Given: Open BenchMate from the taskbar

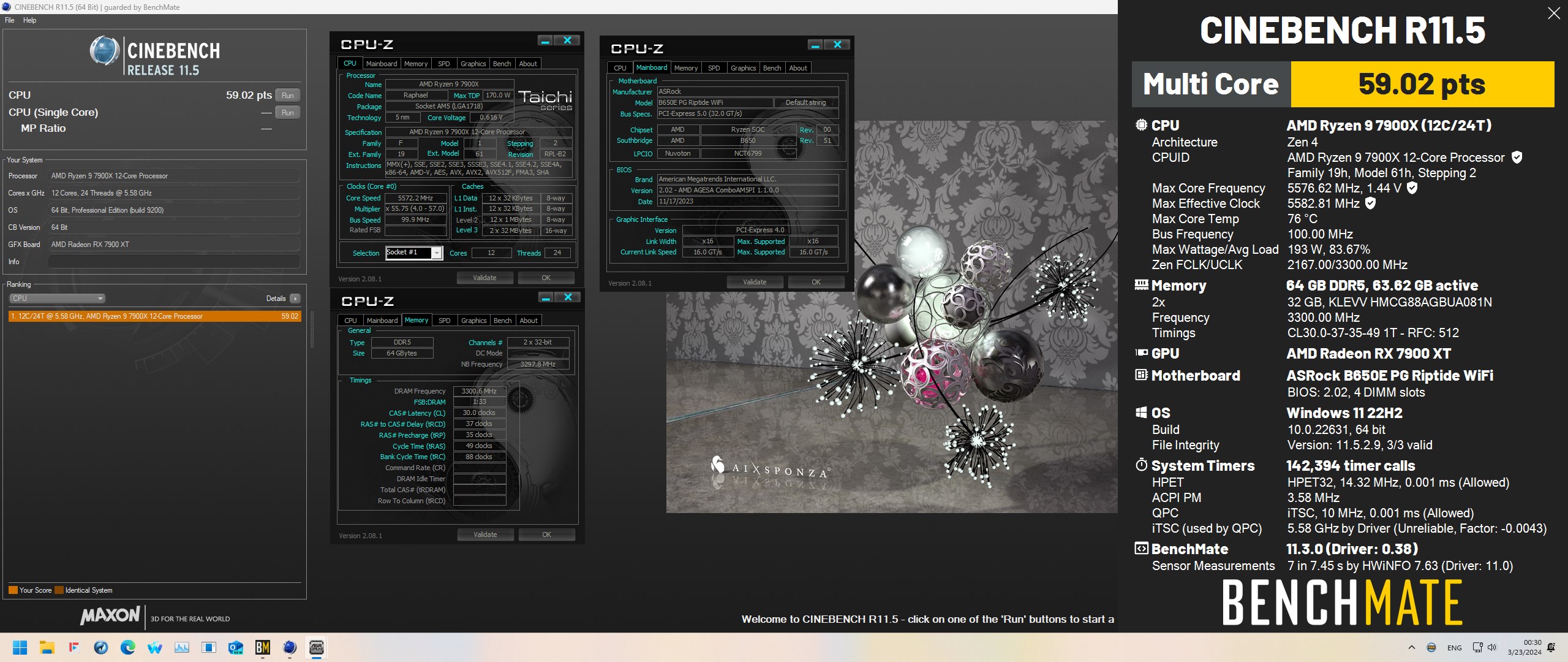Looking at the screenshot, I should [x=263, y=647].
